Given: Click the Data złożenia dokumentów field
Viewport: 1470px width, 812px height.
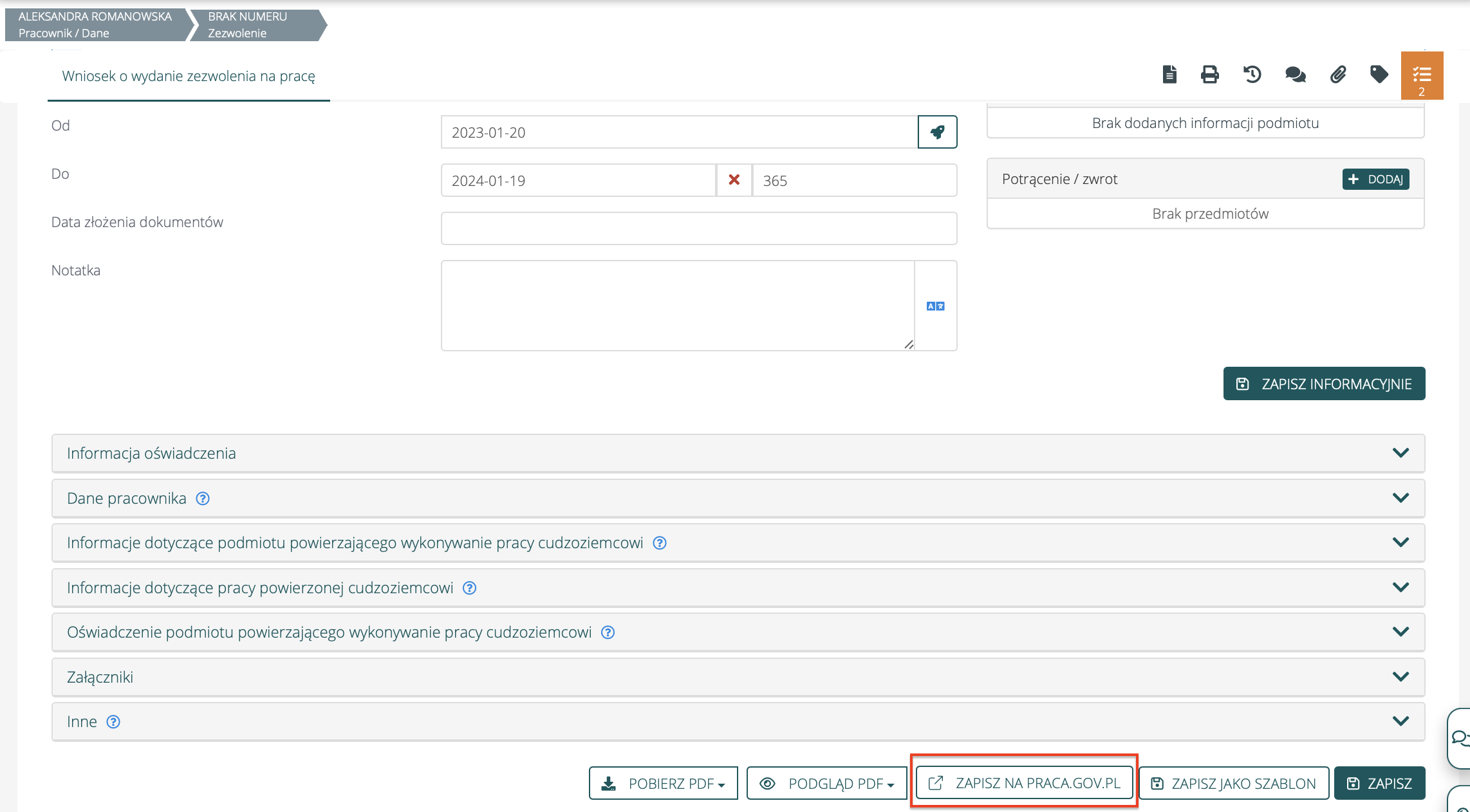Looking at the screenshot, I should (698, 228).
